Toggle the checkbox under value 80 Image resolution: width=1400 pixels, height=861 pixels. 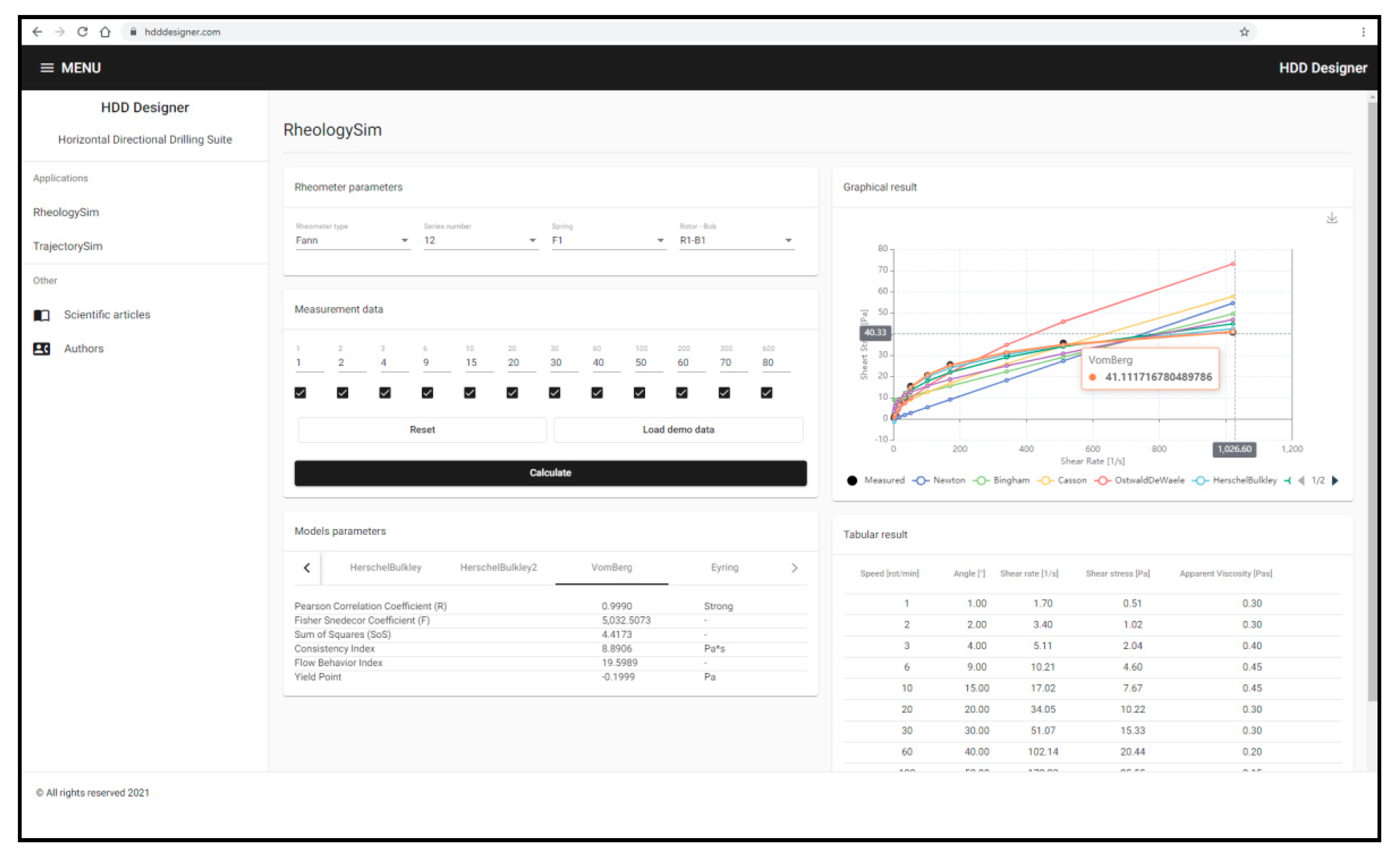(x=766, y=392)
